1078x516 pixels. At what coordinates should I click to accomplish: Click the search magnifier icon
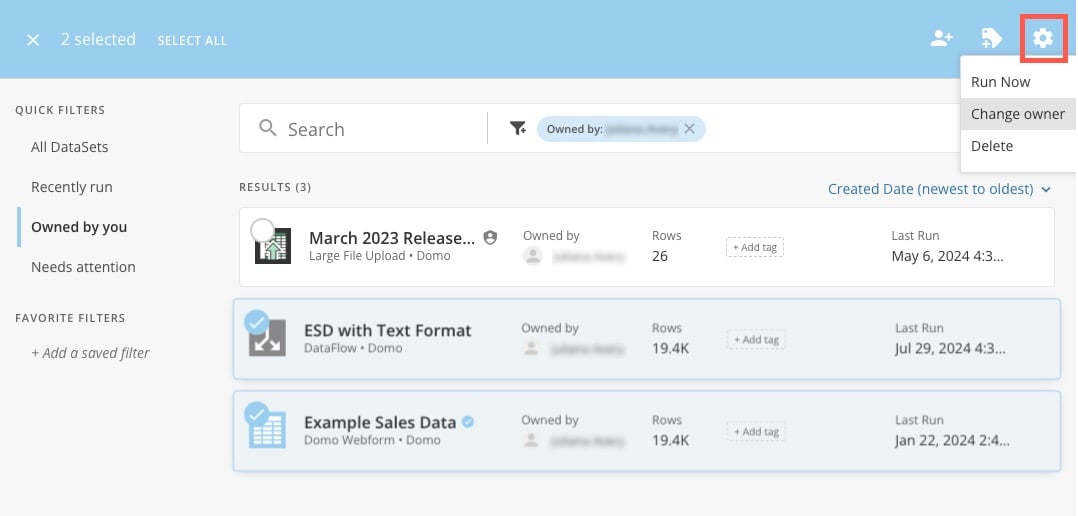click(x=267, y=128)
